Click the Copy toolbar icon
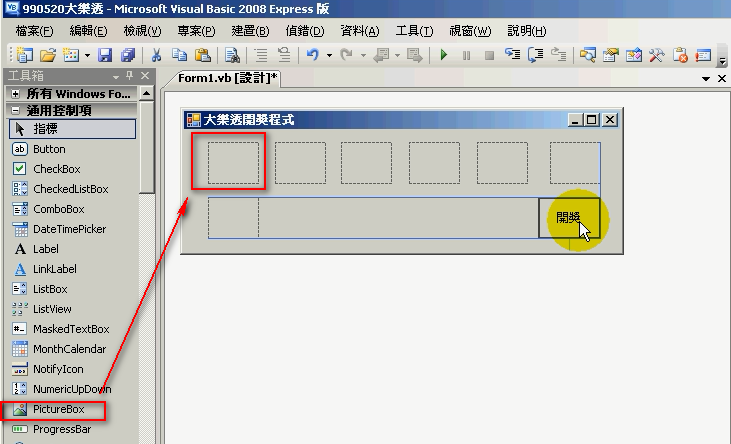 click(179, 55)
